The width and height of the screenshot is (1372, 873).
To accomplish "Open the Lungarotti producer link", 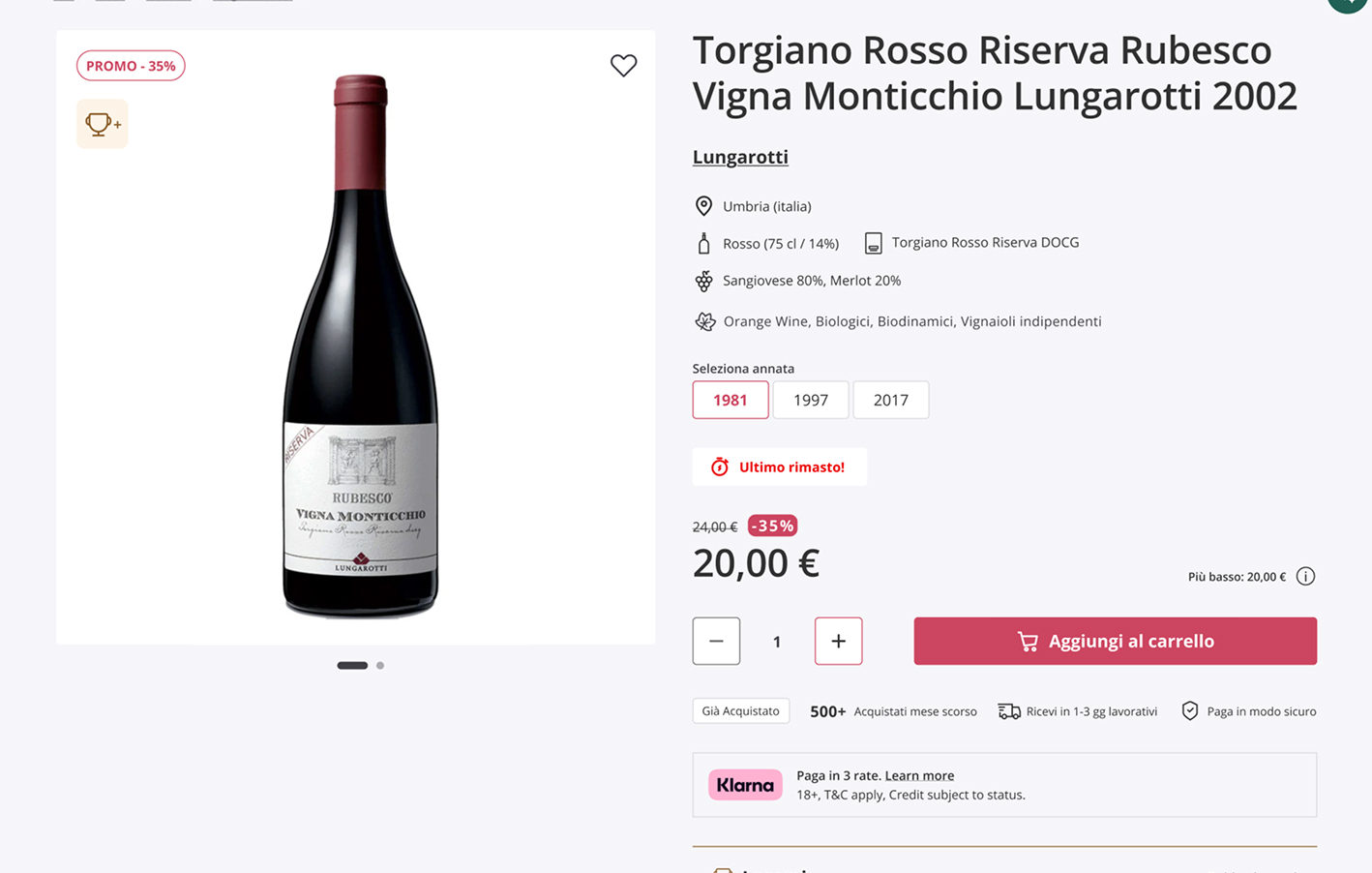I will [x=740, y=157].
